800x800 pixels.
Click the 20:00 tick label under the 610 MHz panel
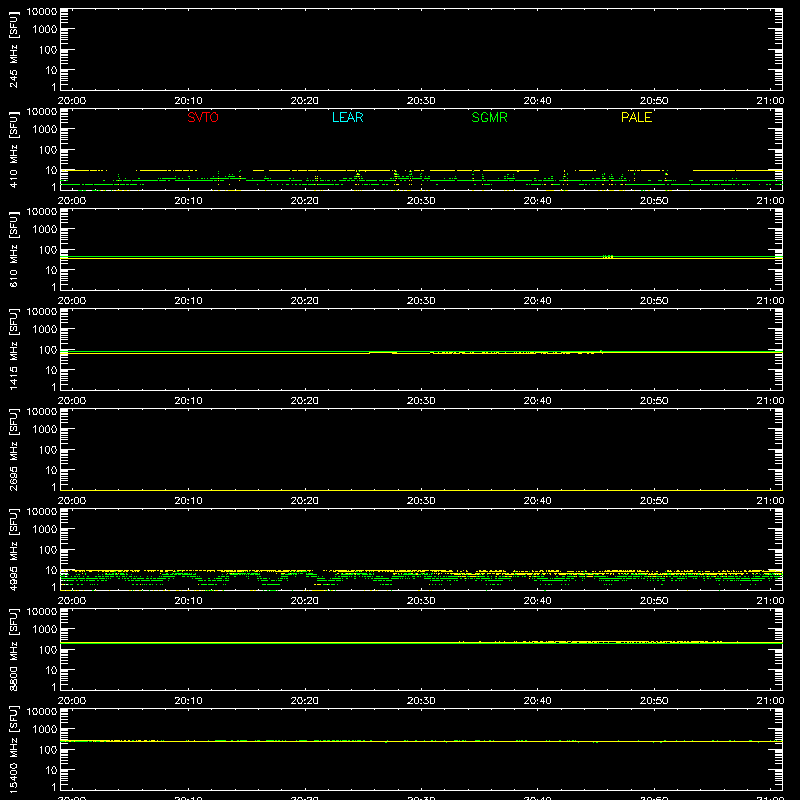(72, 301)
